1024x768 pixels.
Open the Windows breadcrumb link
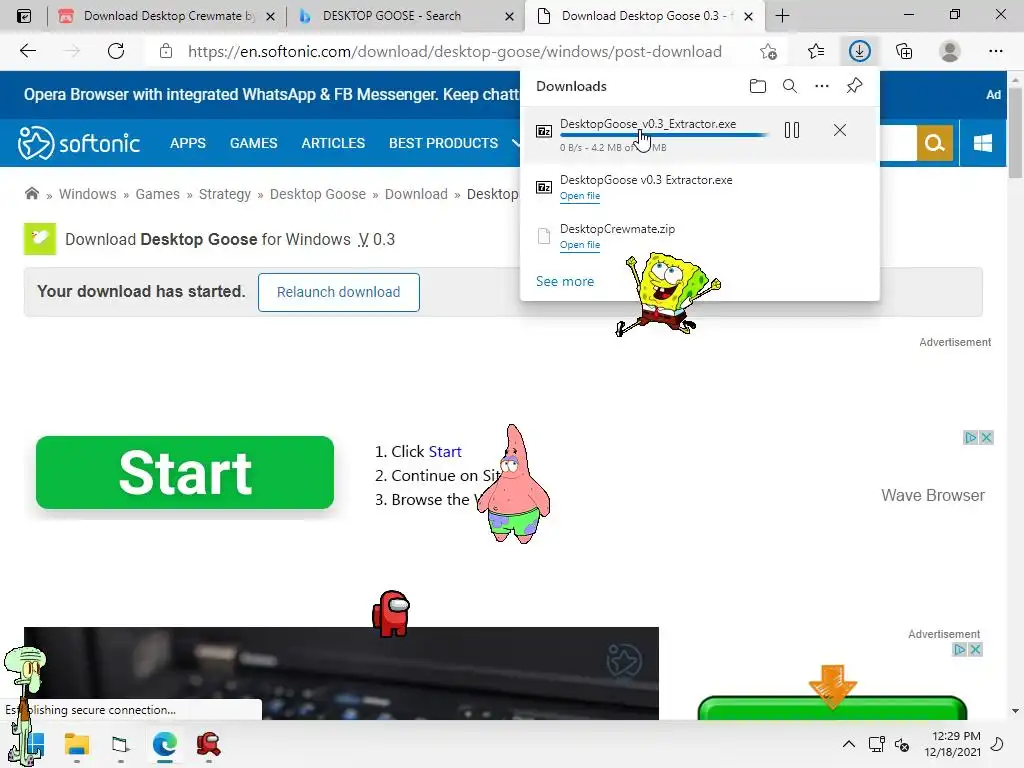(x=88, y=194)
